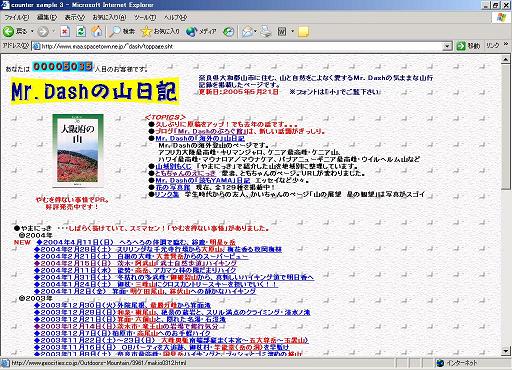Open the 2004年2月21日(土) diary entry
Screen dimensions: 512x370
[x=141, y=256]
